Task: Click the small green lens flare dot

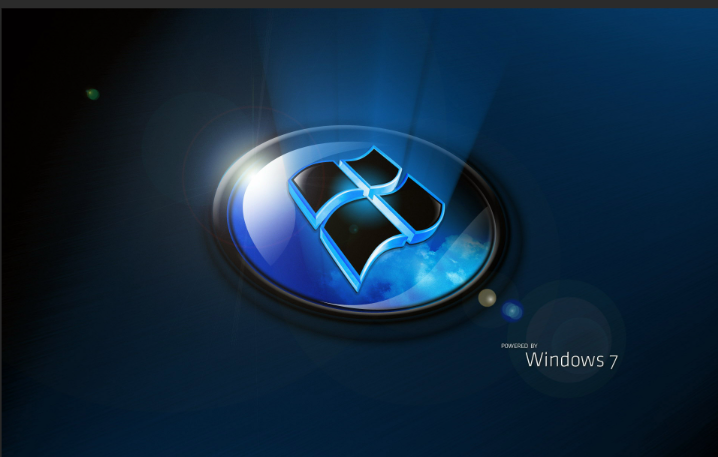Action: pyautogui.click(x=92, y=94)
